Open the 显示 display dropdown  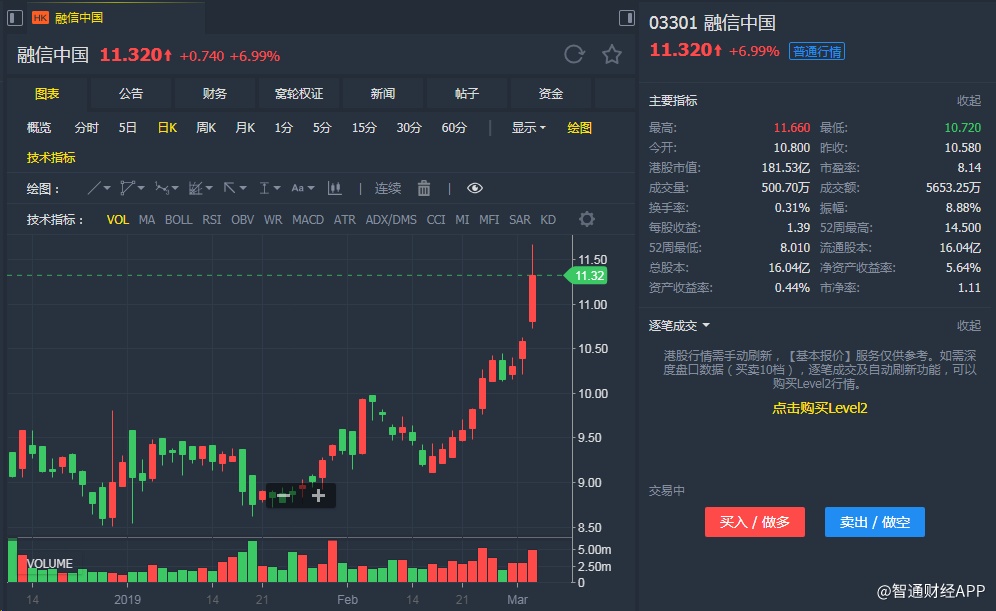(528, 127)
